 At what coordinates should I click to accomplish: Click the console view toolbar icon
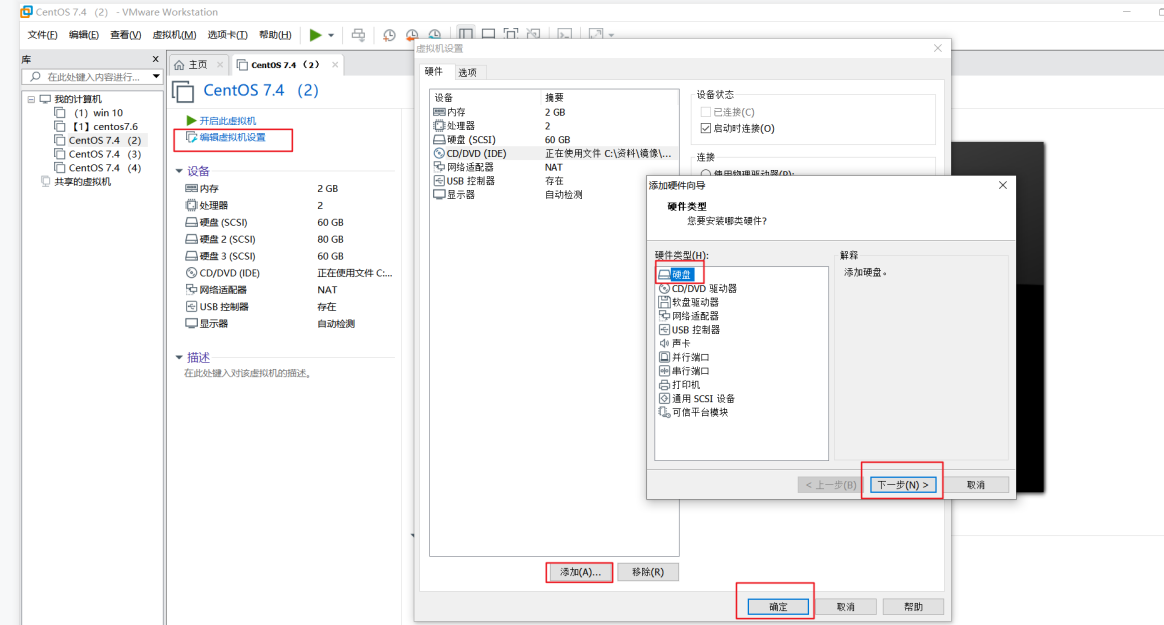565,34
